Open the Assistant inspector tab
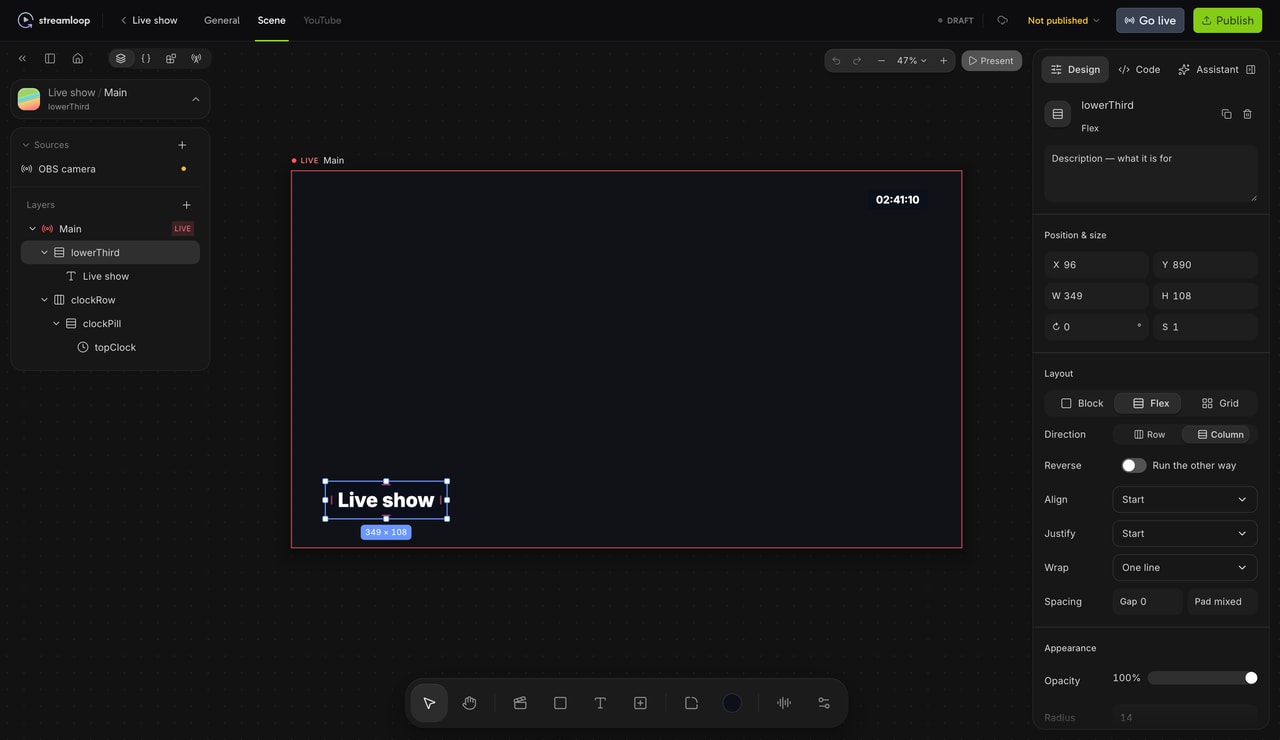 tap(1208, 69)
